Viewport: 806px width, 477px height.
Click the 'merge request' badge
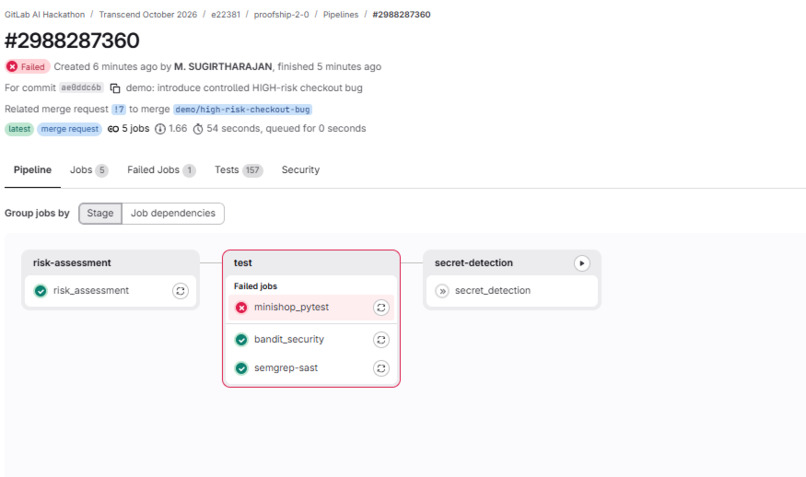click(x=69, y=129)
